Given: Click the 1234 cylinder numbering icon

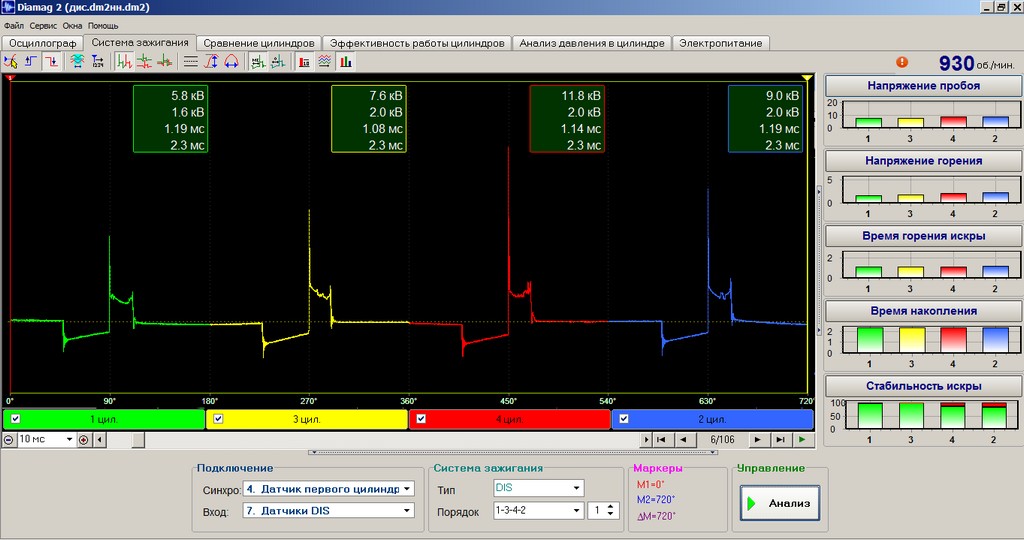Looking at the screenshot, I should [98, 62].
